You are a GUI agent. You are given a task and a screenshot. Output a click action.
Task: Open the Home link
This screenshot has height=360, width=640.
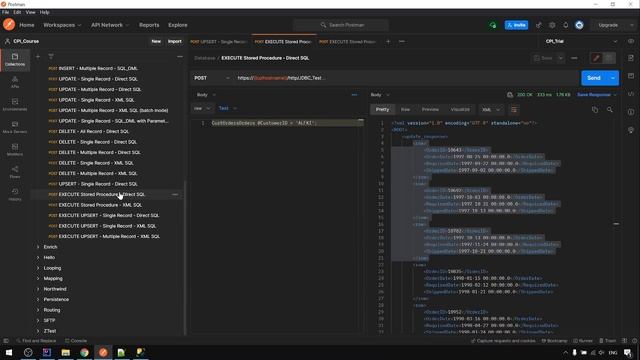coord(27,25)
